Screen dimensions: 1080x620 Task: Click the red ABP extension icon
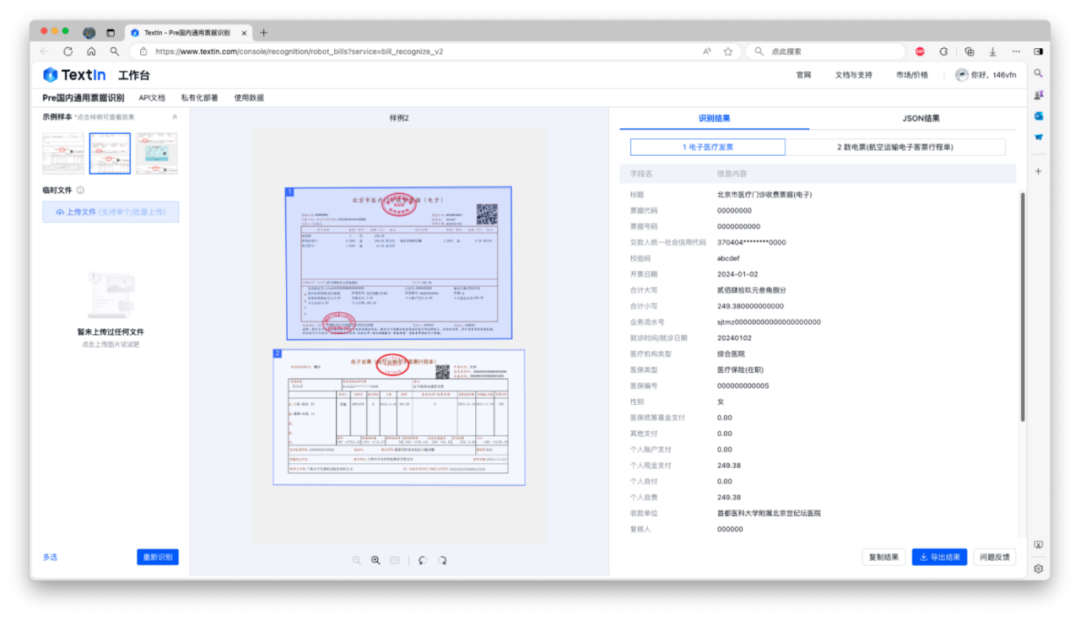(x=920, y=52)
